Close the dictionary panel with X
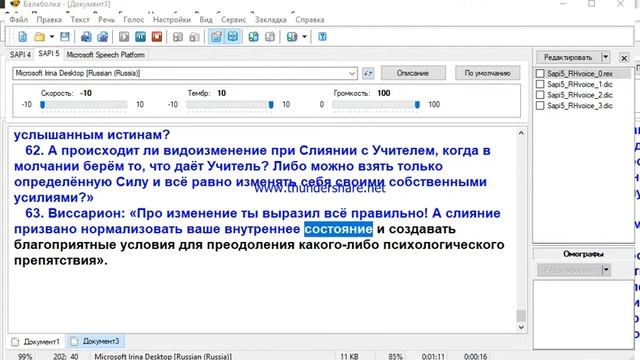Screen dimensions: 640x360 (x=624, y=58)
